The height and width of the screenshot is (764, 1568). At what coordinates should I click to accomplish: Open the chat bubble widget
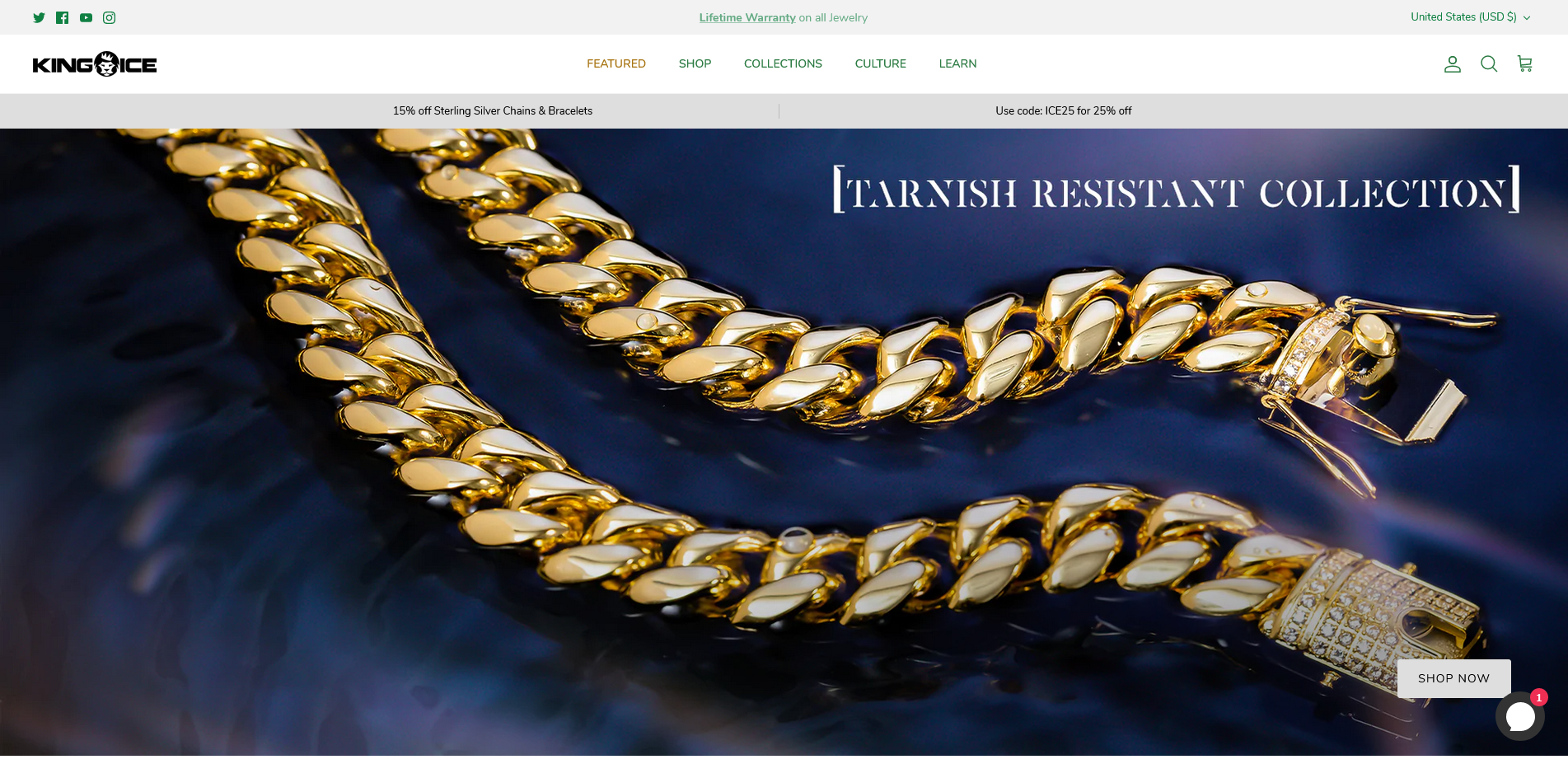pos(1519,716)
